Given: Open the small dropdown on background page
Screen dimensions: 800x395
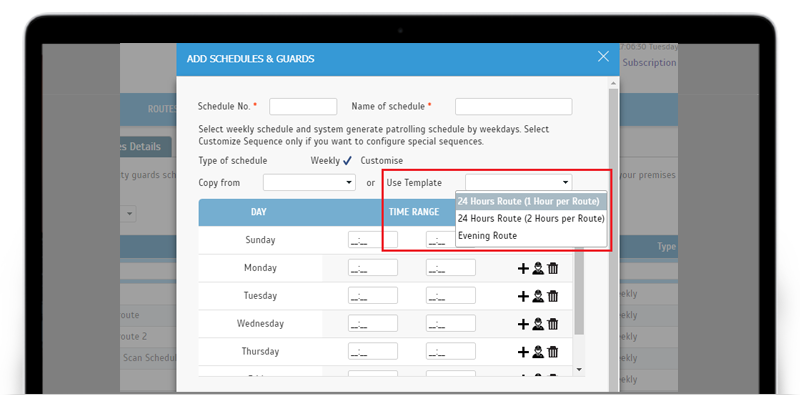Looking at the screenshot, I should [128, 213].
